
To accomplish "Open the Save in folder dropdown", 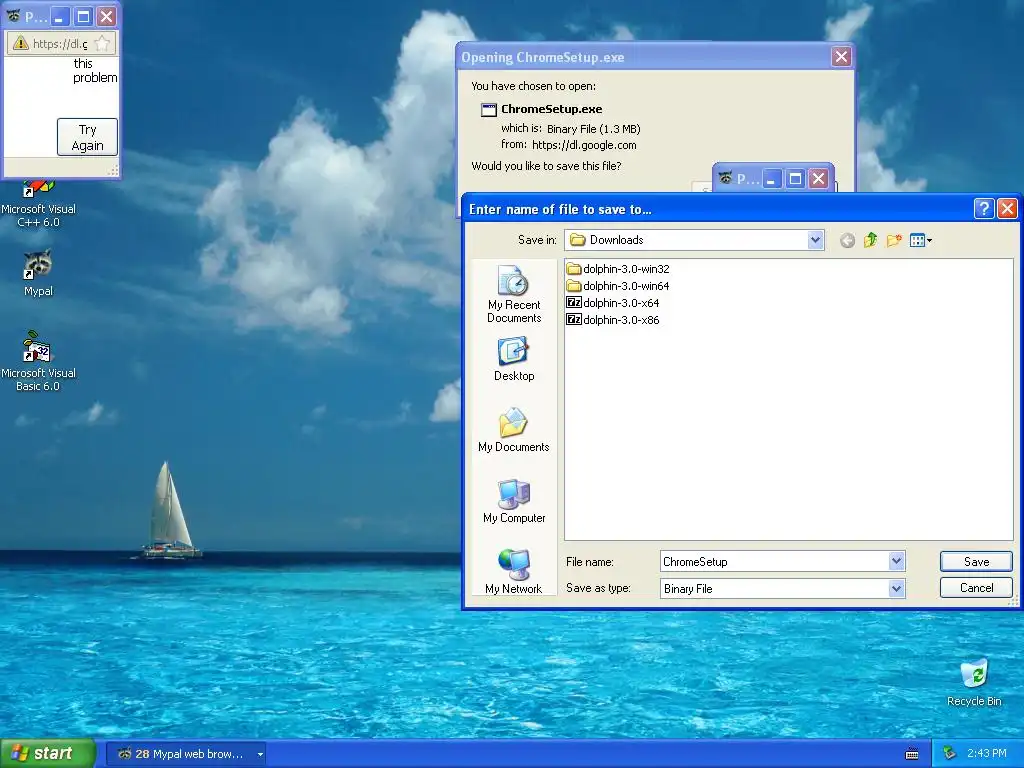I will [x=815, y=240].
